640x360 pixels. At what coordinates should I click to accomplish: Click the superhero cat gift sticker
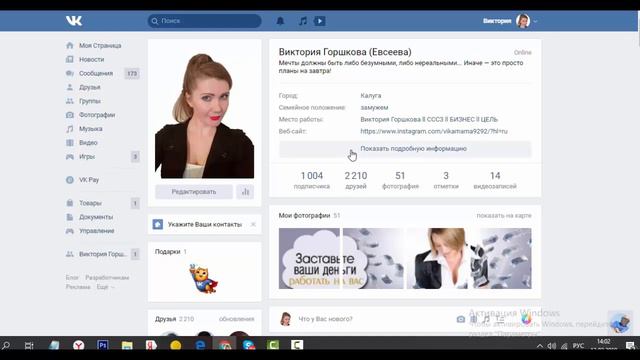point(203,279)
